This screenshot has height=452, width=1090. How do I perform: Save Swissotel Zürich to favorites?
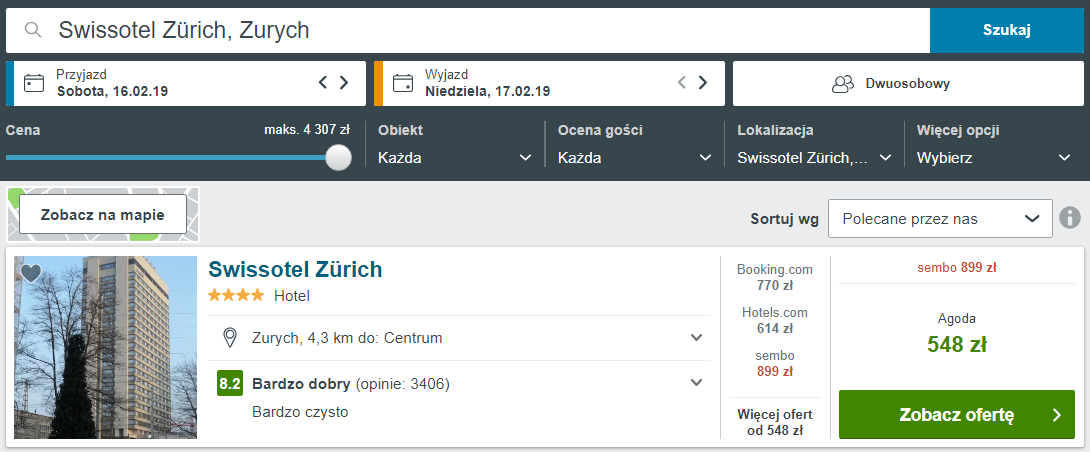tap(30, 273)
